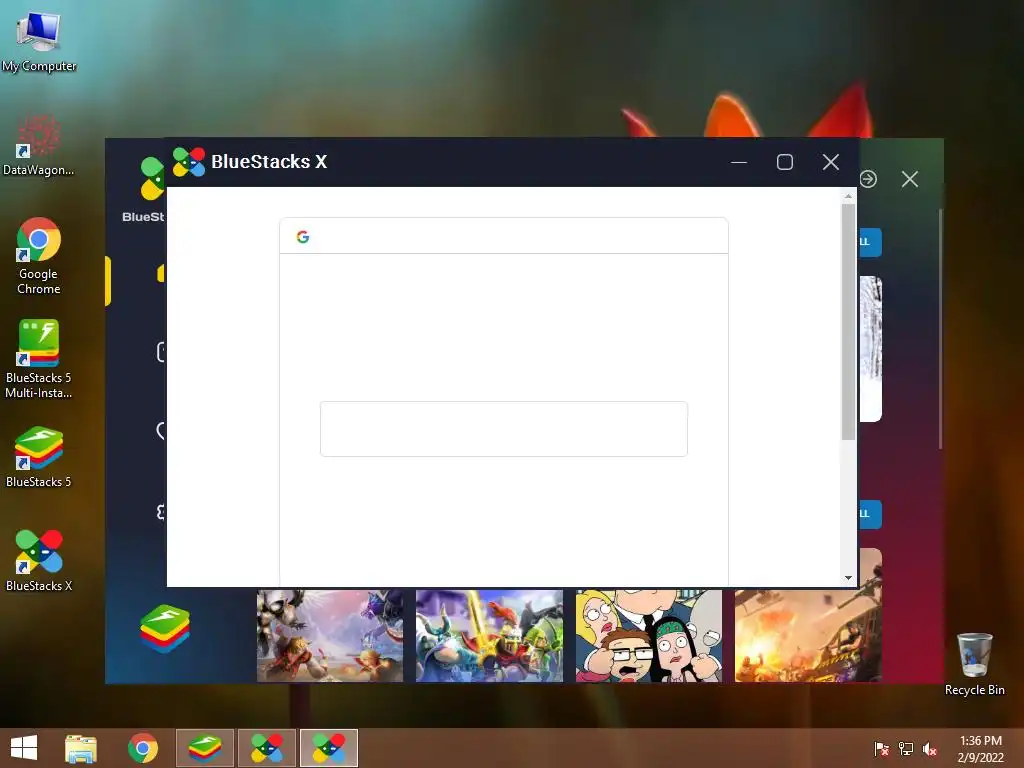The image size is (1024, 768).
Task: Open the fantasy warriors game thumbnail
Action: pyautogui.click(x=330, y=636)
